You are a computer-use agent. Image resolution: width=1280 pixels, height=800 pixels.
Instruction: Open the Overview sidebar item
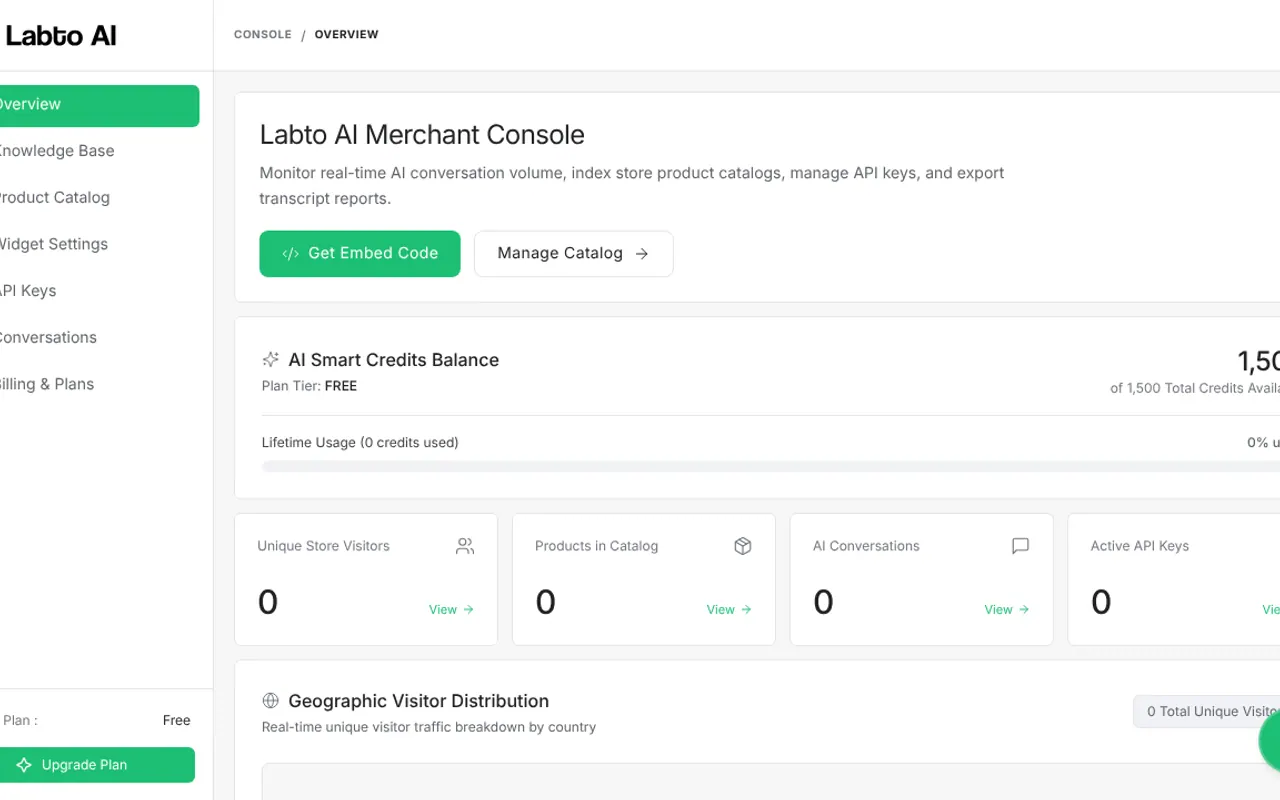(99, 105)
